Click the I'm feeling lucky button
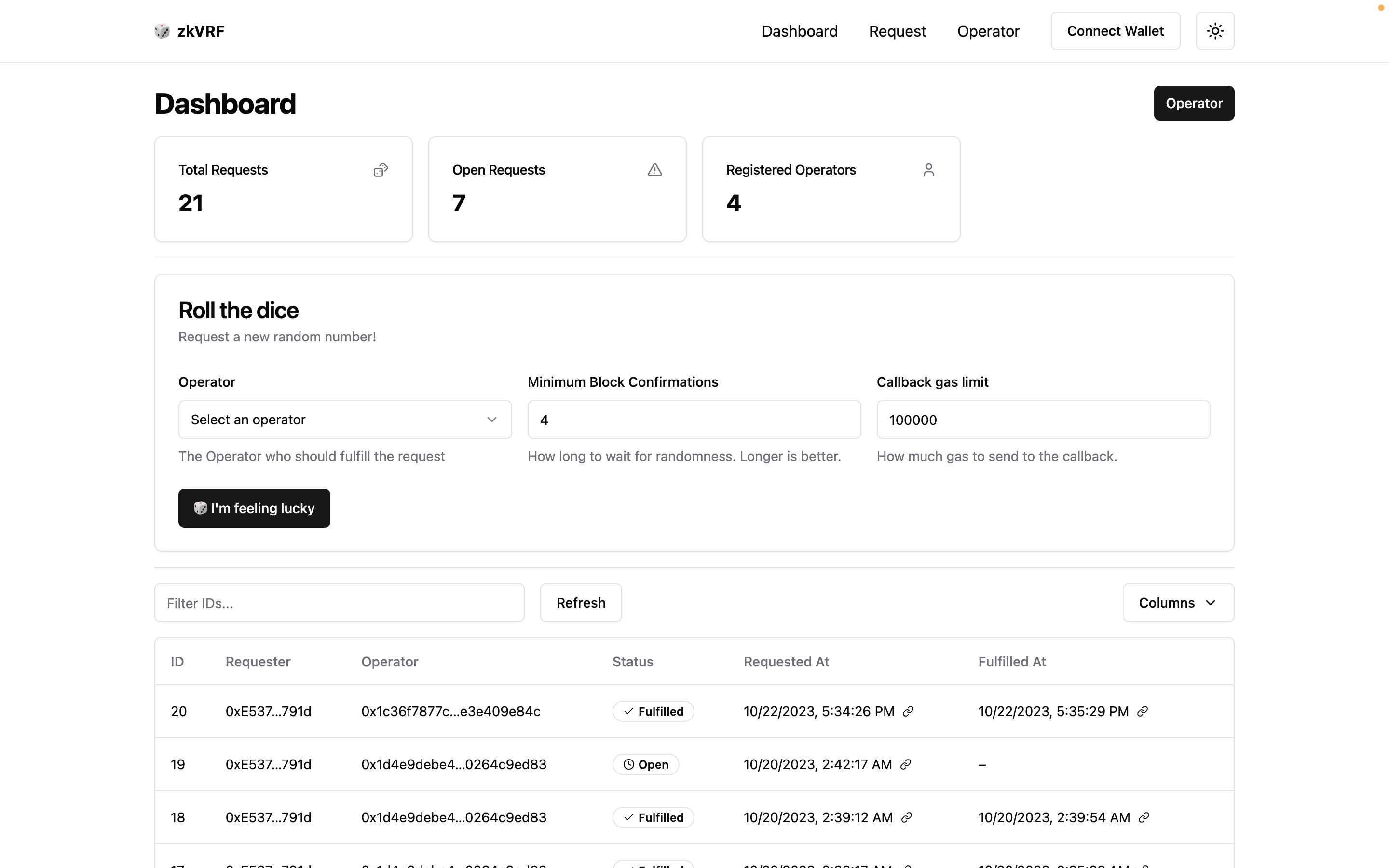Viewport: 1389px width, 868px height. point(254,508)
